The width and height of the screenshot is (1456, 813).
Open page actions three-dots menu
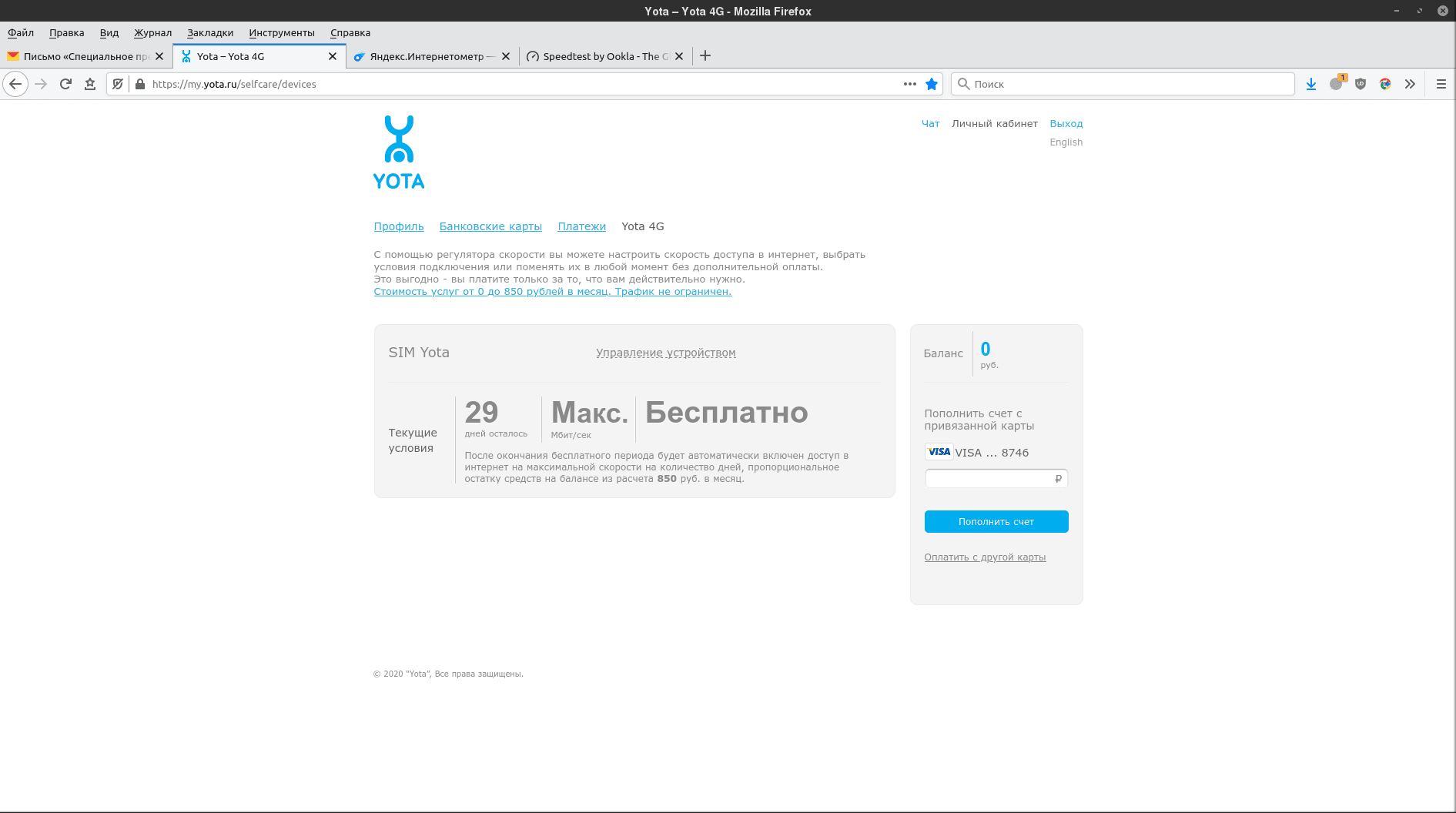(909, 84)
